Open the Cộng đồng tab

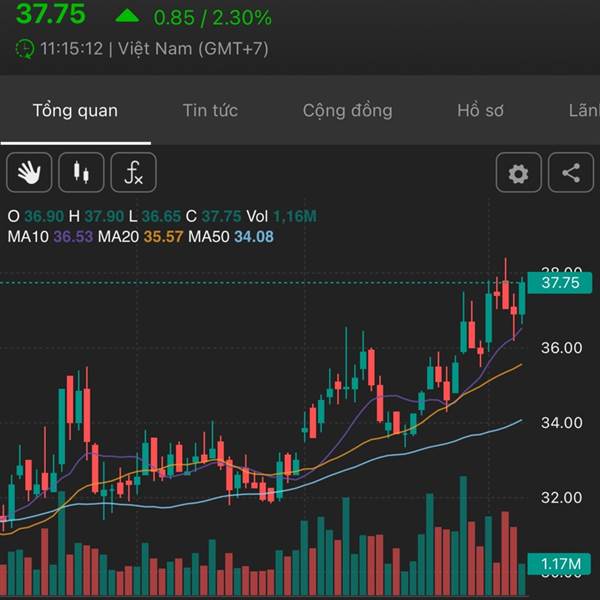click(x=347, y=111)
